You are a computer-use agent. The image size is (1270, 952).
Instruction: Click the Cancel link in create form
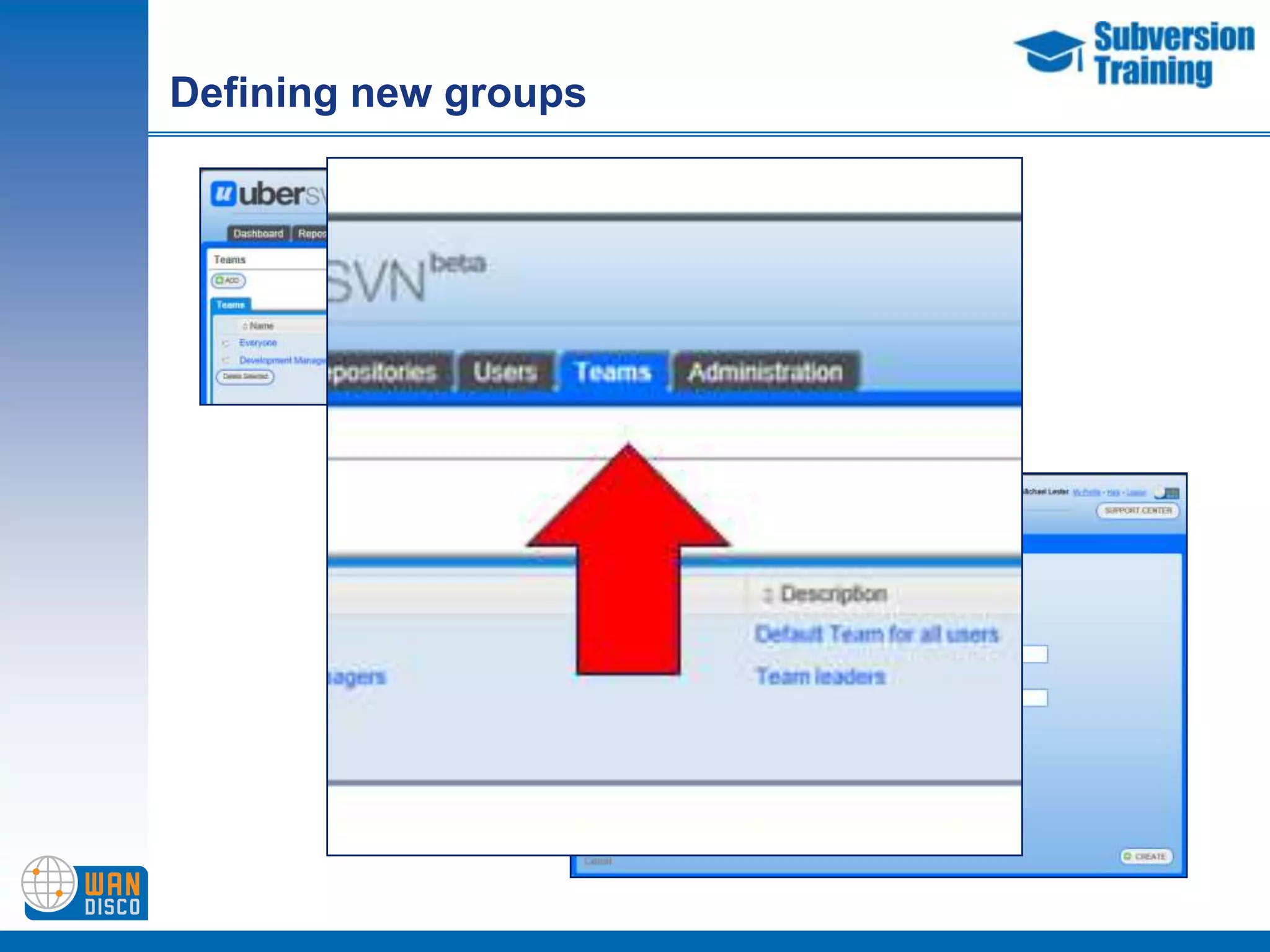pyautogui.click(x=598, y=861)
